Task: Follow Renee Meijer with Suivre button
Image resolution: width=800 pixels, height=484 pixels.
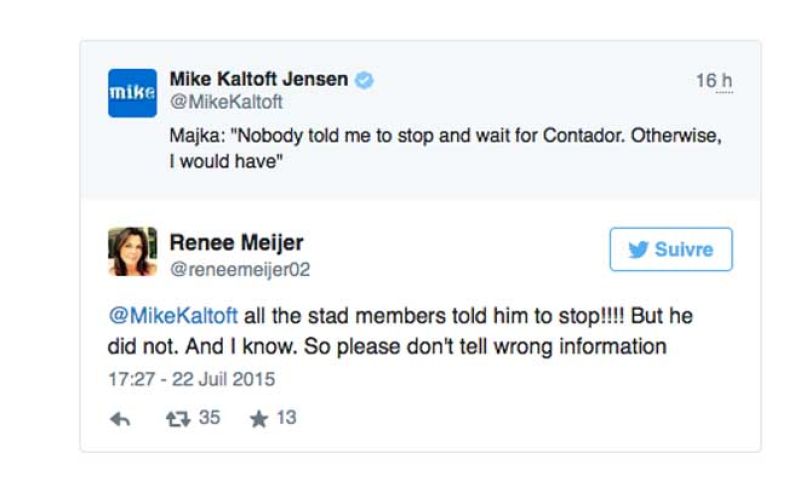Action: point(671,249)
